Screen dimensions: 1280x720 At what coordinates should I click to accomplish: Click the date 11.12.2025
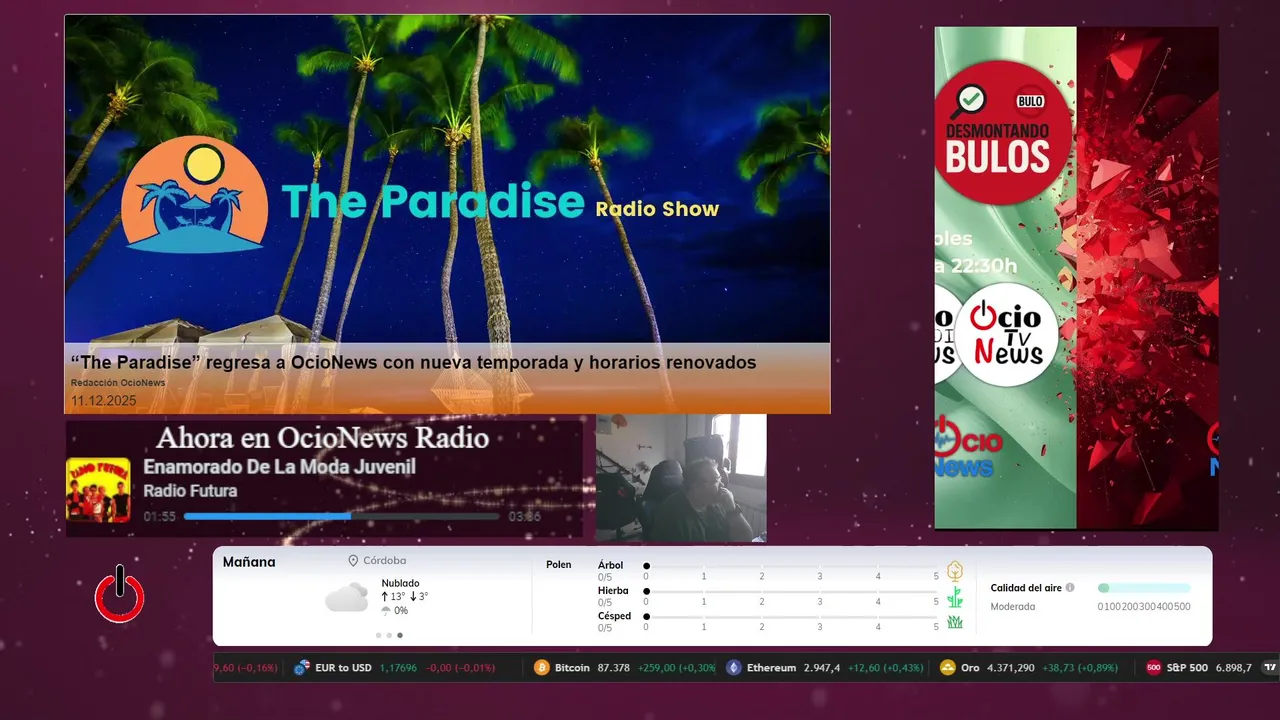(x=103, y=401)
